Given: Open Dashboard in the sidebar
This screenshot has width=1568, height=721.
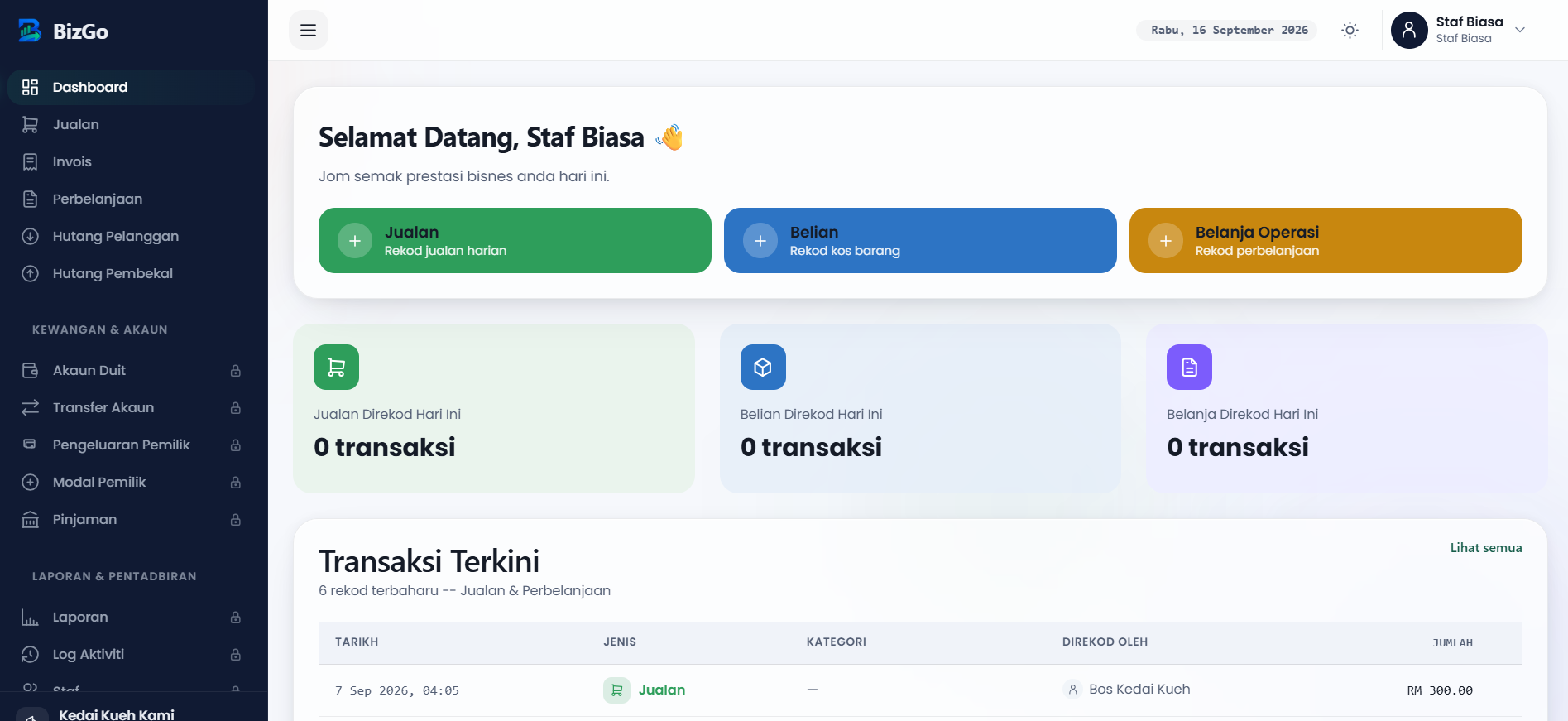Looking at the screenshot, I should point(131,87).
